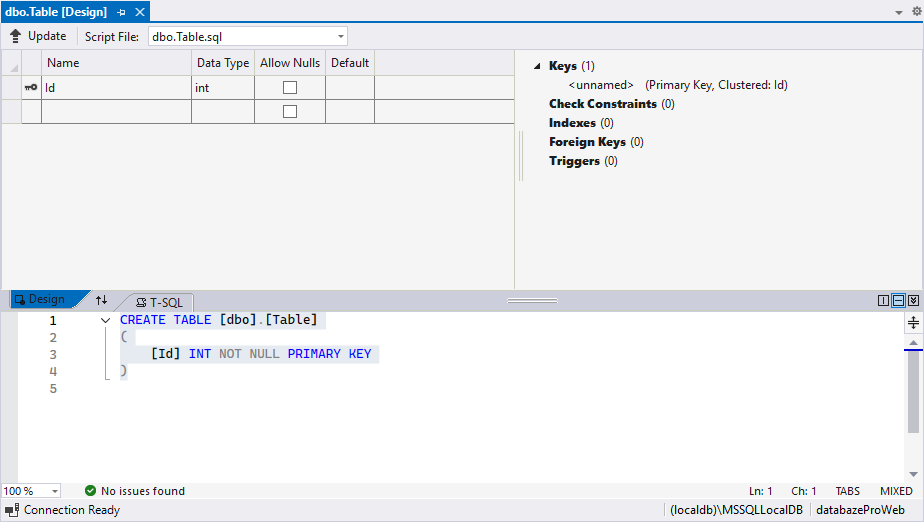924x522 pixels.
Task: Click the Id name cell
Action: point(116,87)
